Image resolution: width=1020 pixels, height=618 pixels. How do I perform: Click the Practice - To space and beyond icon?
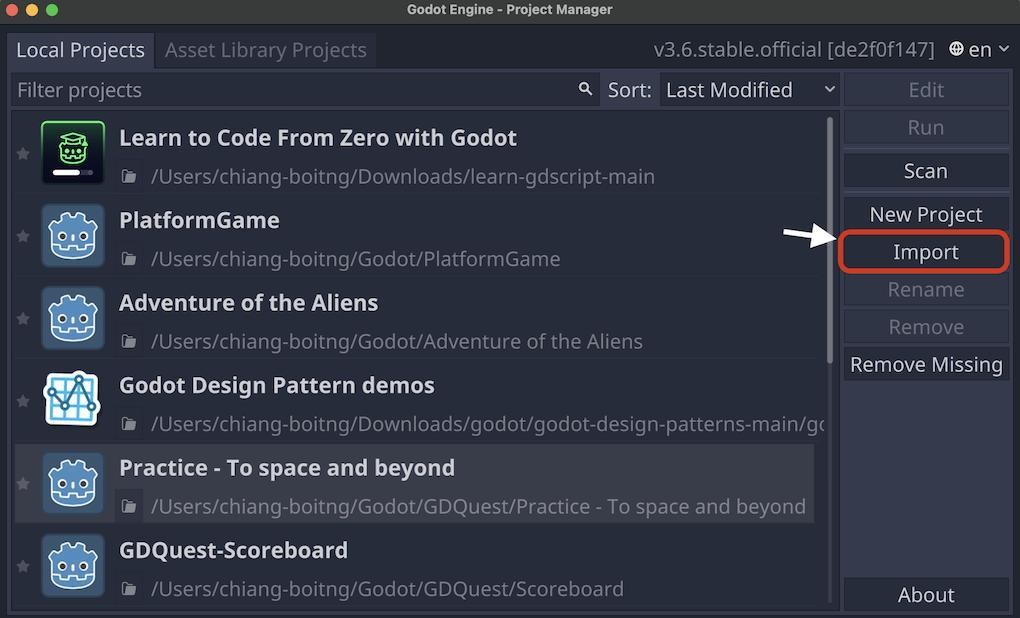(73, 483)
